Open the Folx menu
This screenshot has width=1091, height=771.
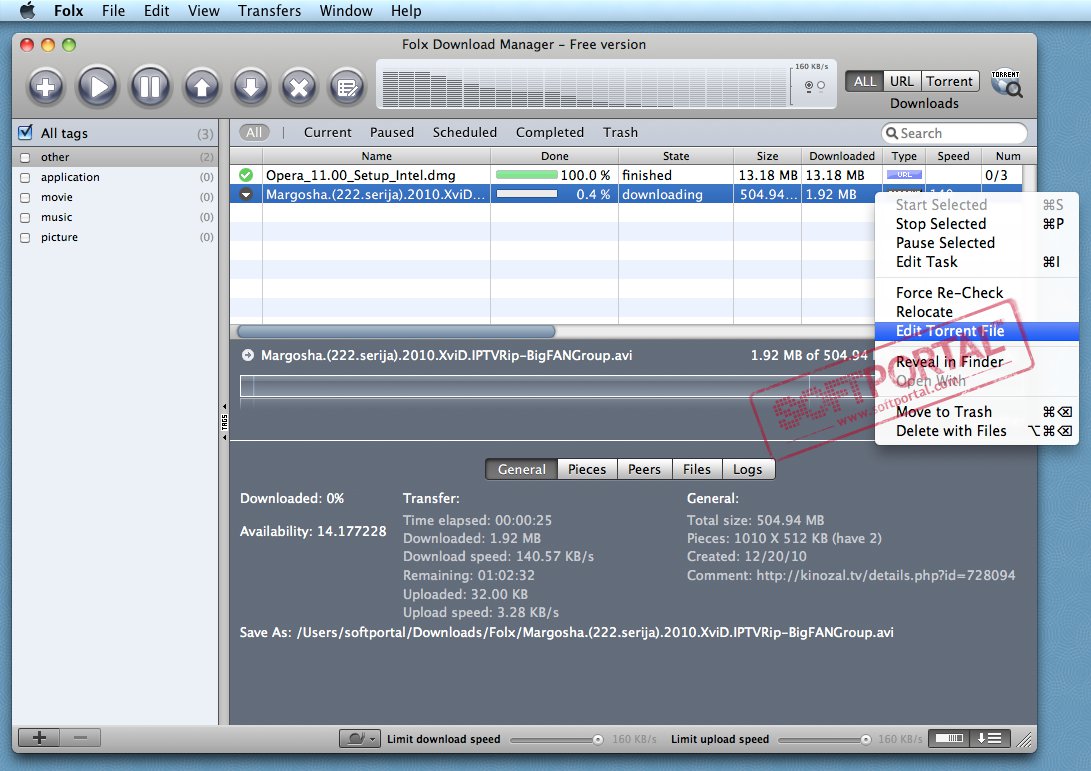tap(68, 10)
